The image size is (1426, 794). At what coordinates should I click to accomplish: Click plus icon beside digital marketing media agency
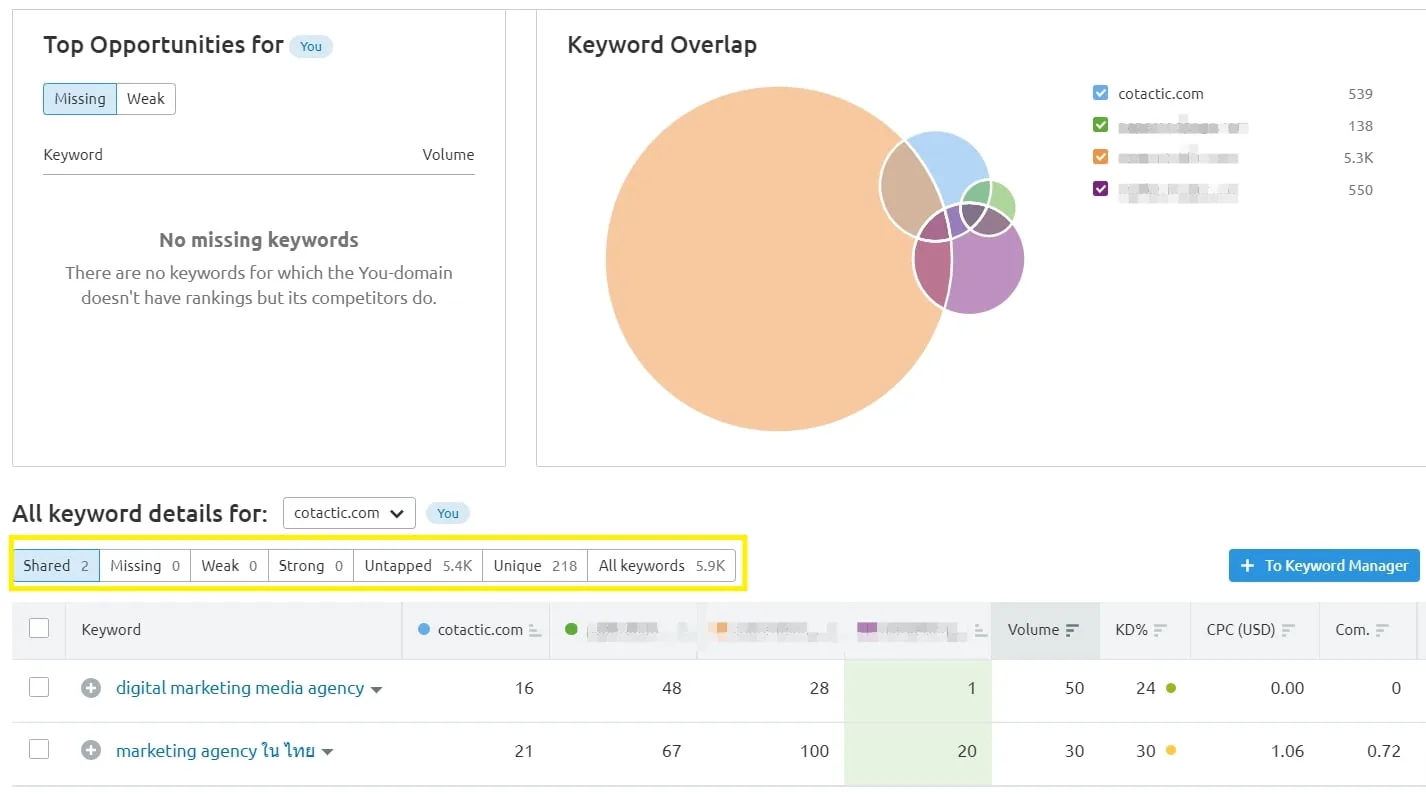coord(91,688)
